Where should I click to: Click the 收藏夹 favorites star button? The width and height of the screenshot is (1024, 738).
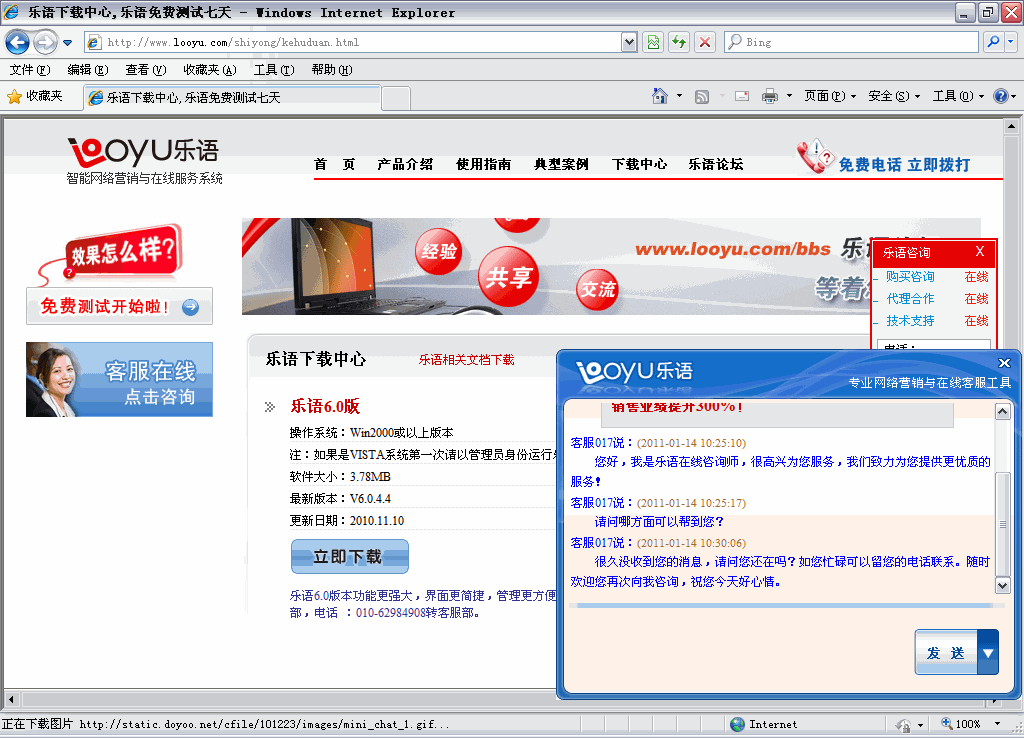[35, 97]
